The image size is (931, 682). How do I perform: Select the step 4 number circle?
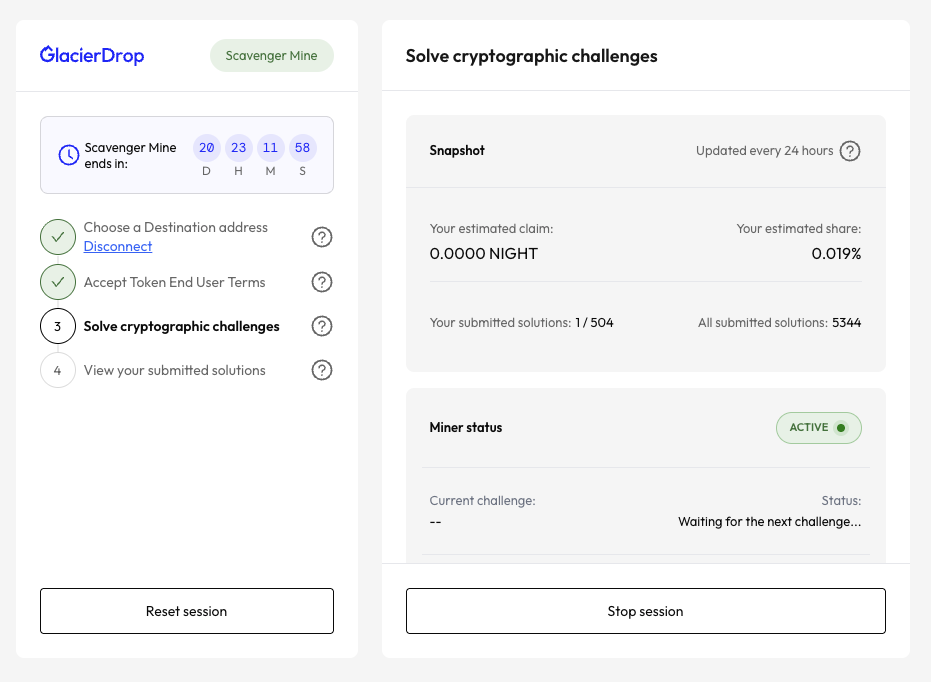coord(58,370)
